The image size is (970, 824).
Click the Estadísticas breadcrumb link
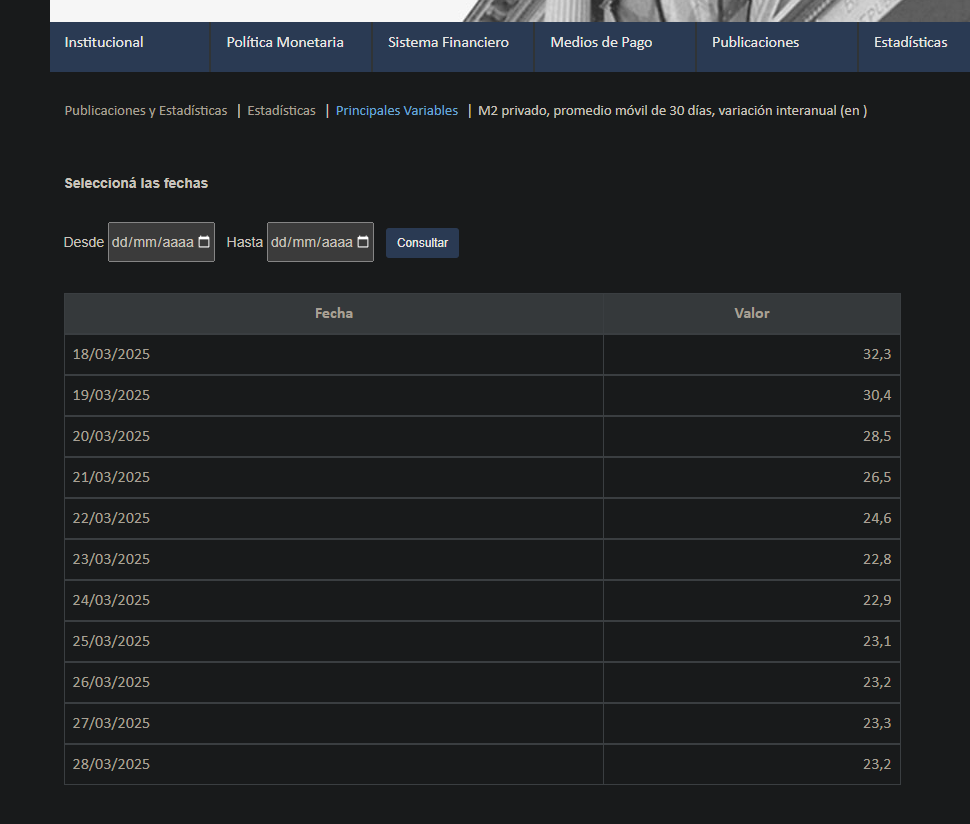[x=281, y=111]
